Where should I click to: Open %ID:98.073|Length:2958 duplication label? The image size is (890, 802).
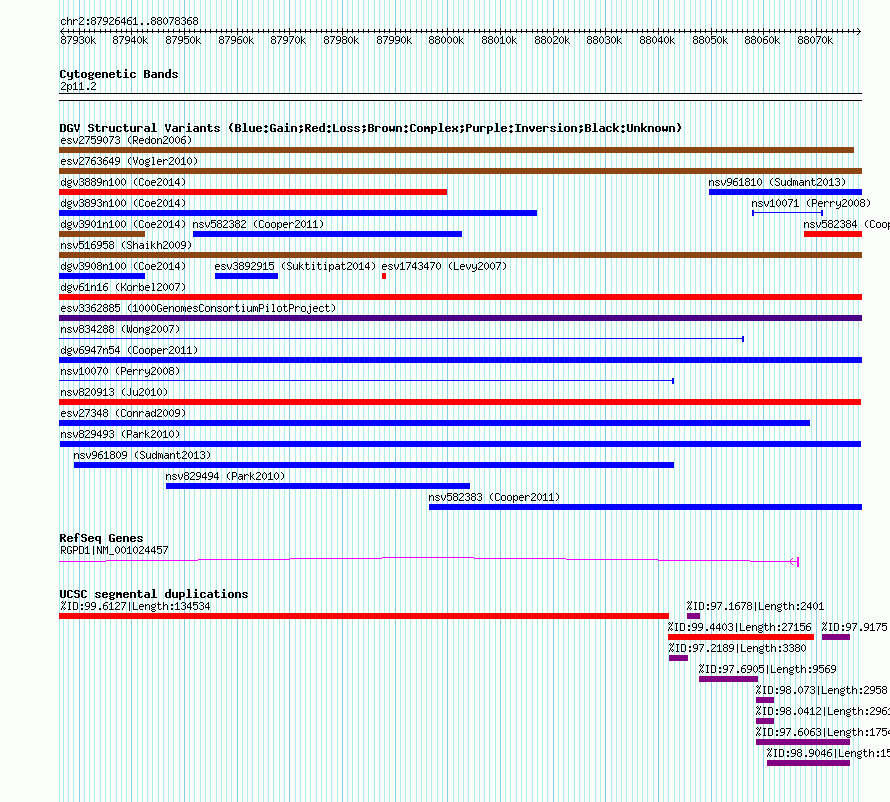821,690
